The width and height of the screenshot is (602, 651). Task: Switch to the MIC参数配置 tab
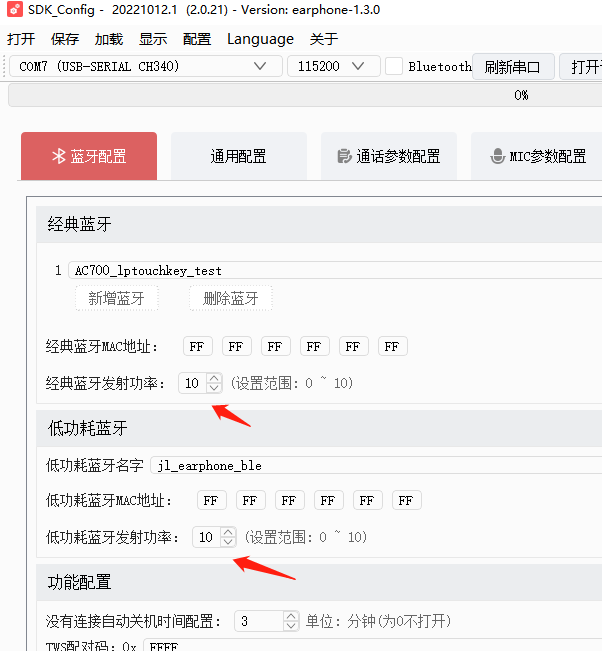click(x=538, y=156)
